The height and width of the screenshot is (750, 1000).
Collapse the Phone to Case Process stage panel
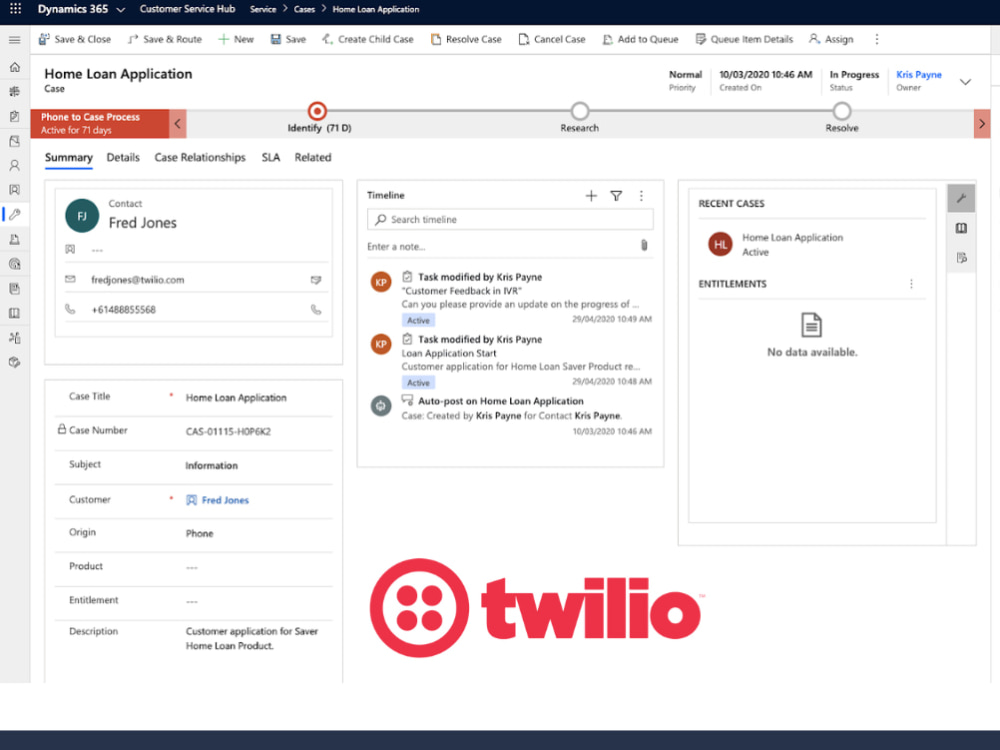177,124
